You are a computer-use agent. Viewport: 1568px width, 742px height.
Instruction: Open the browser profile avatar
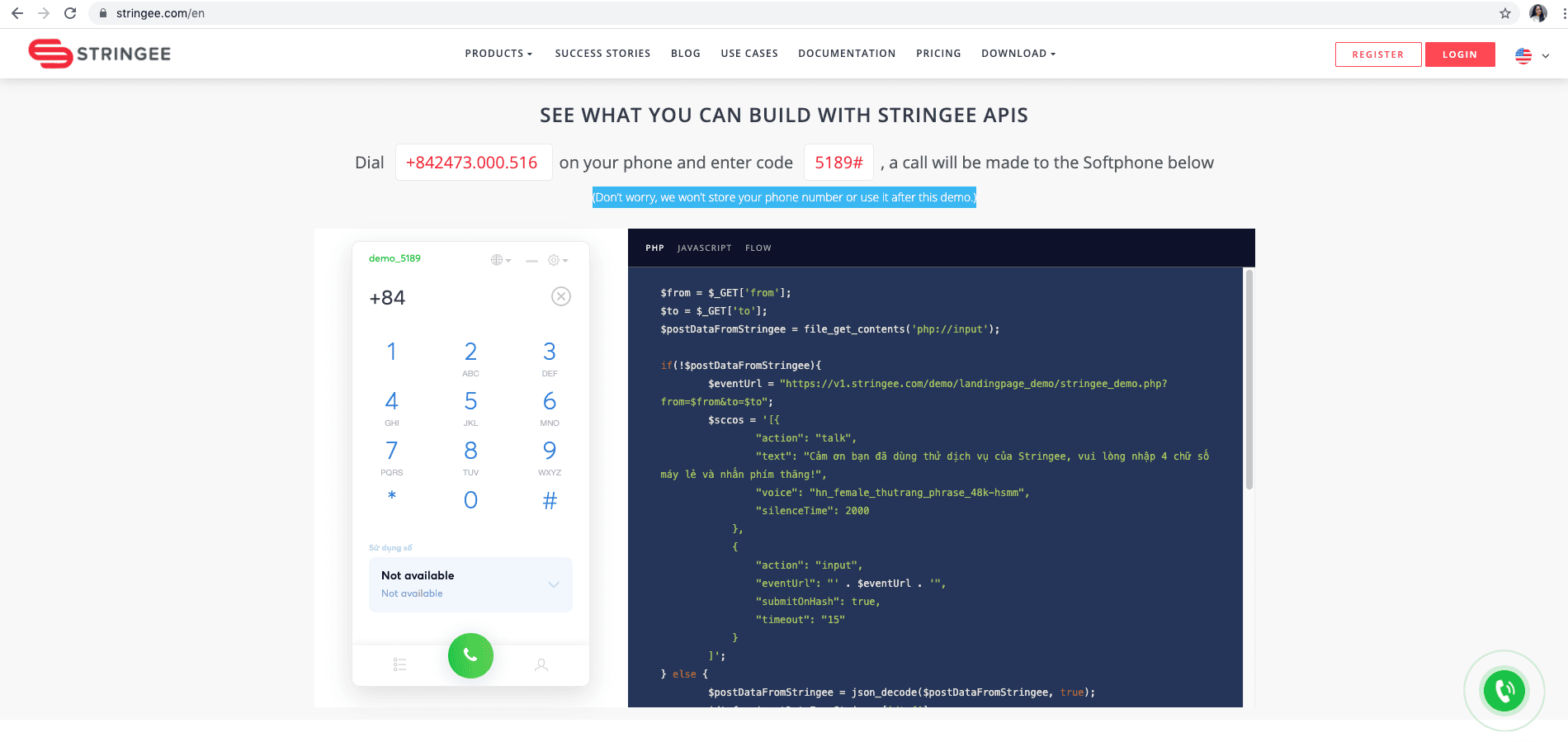pos(1537,13)
